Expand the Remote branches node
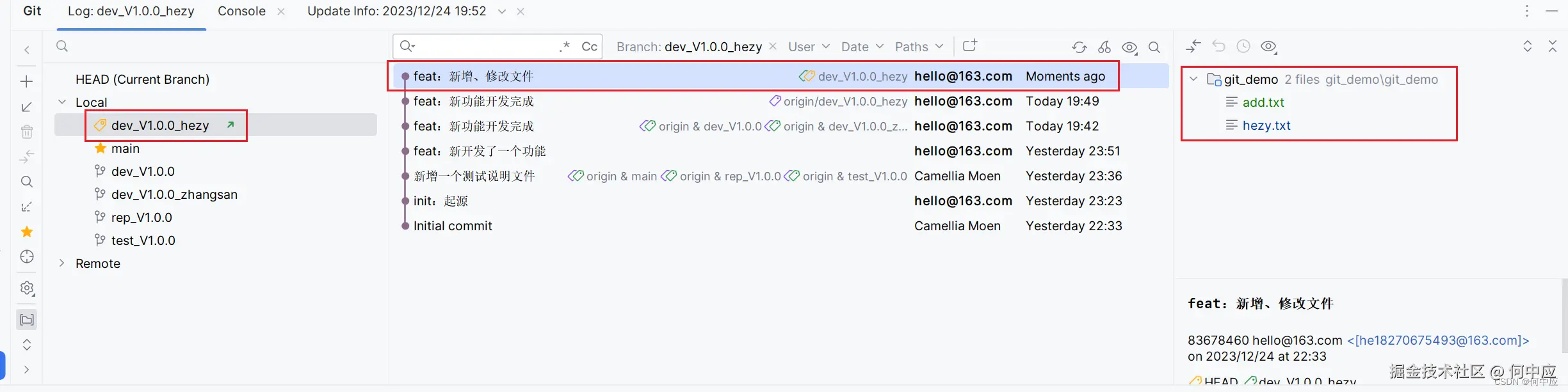 [62, 263]
